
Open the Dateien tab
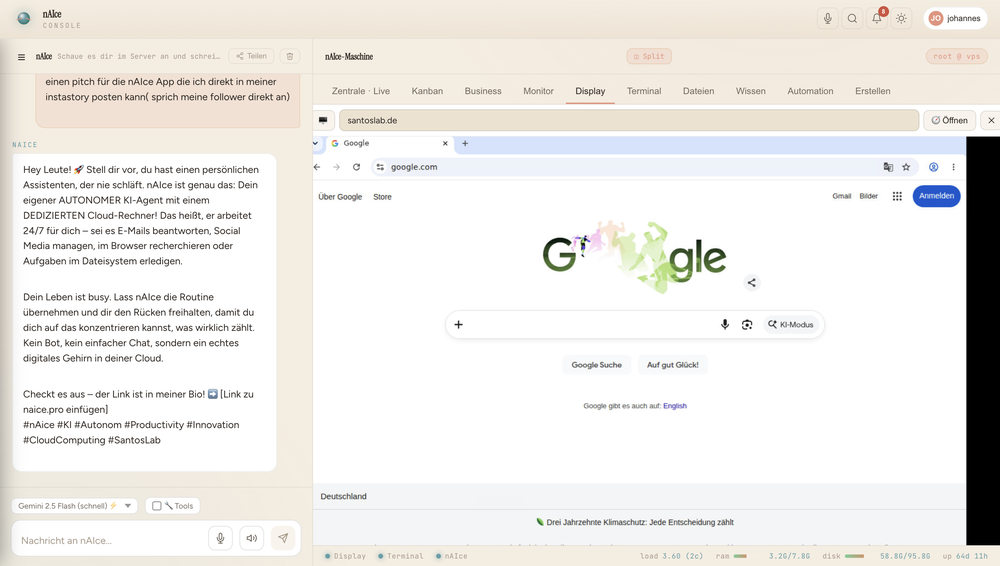698,91
